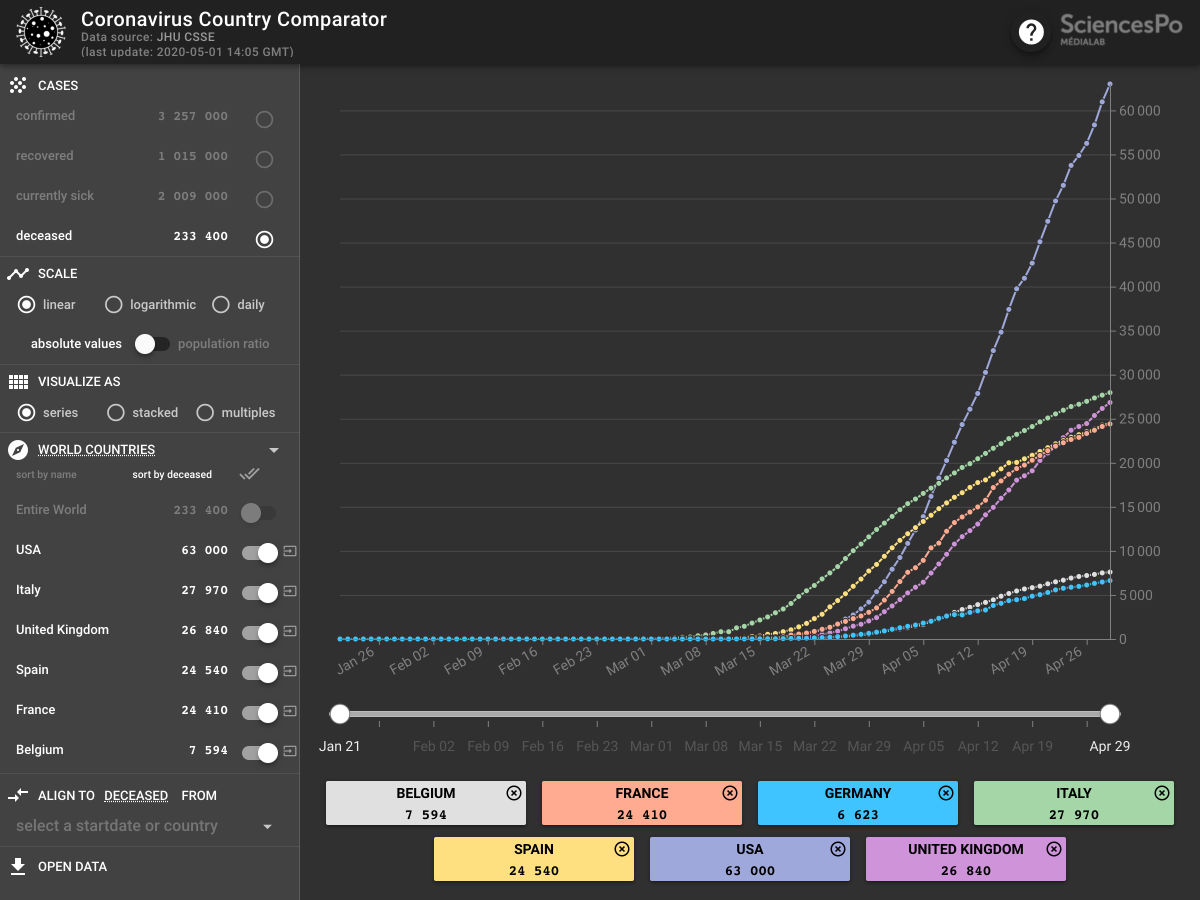Choose the daily scale option
This screenshot has height=900, width=1200.
click(x=220, y=305)
